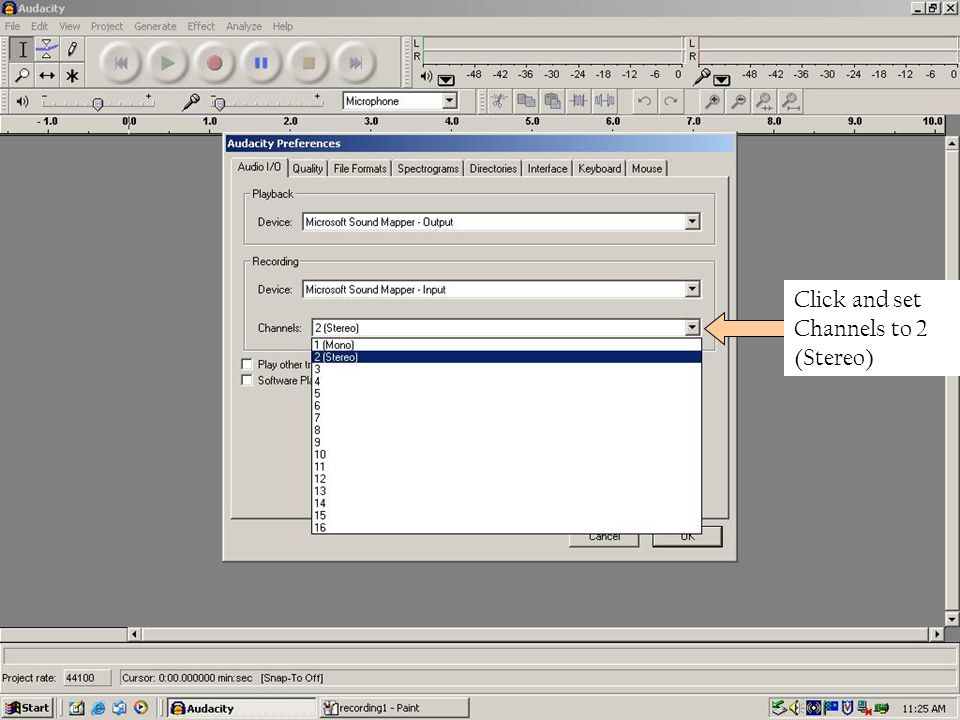Switch to the Directories tab
This screenshot has width=960, height=720.
coord(493,168)
